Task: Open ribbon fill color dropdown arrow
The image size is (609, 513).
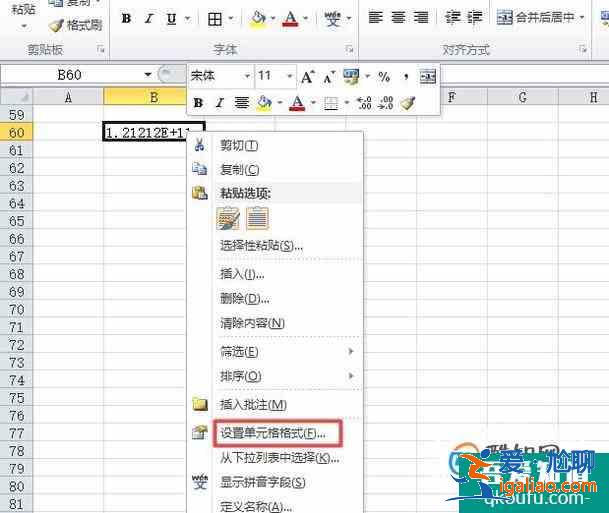Action: [x=273, y=18]
